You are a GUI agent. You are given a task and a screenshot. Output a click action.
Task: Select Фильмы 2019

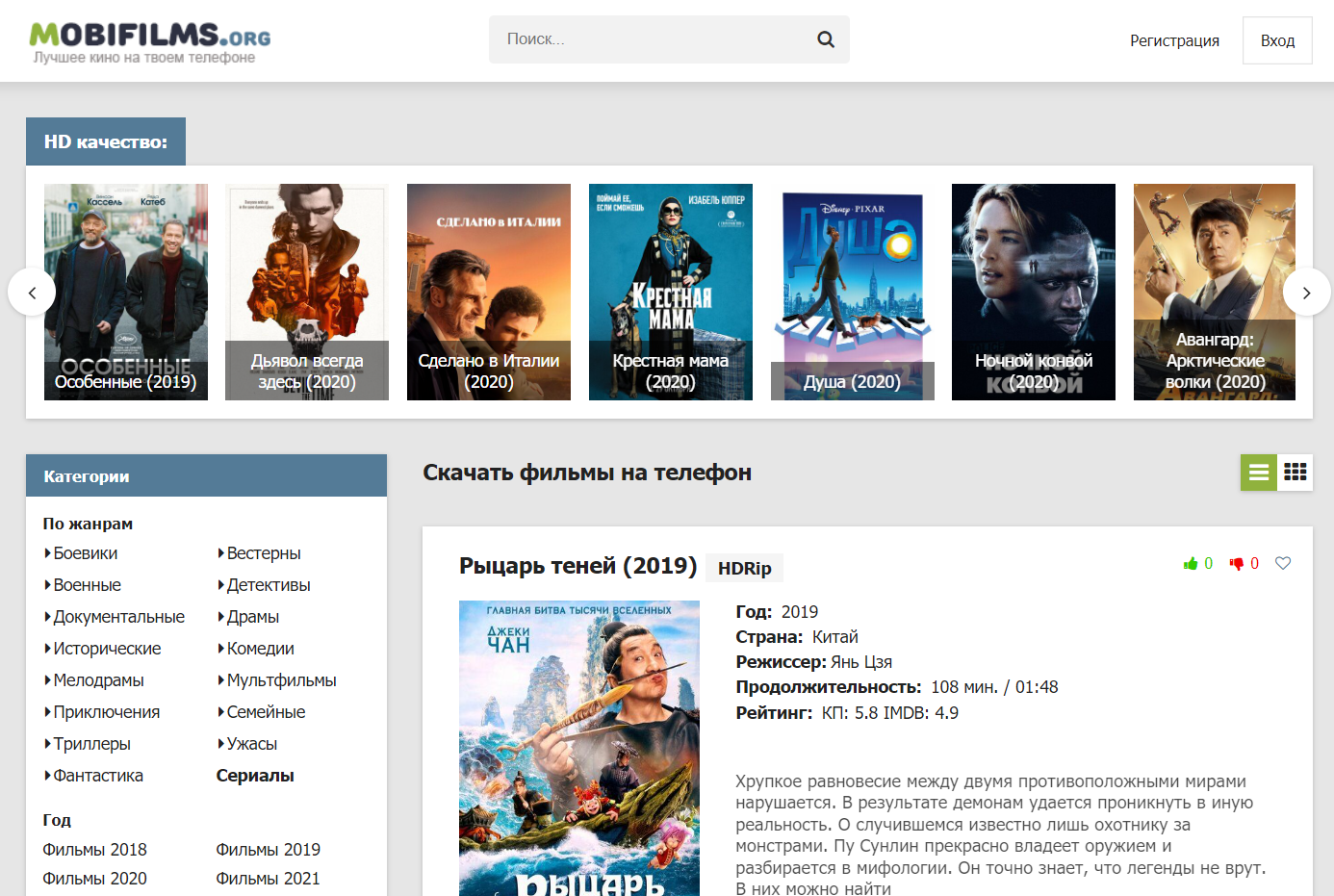click(268, 850)
